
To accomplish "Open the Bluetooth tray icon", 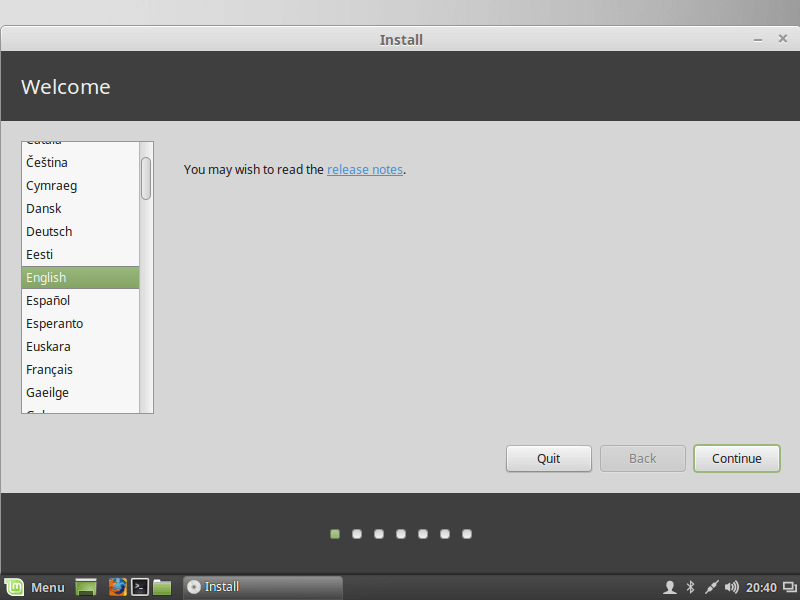I will [690, 588].
